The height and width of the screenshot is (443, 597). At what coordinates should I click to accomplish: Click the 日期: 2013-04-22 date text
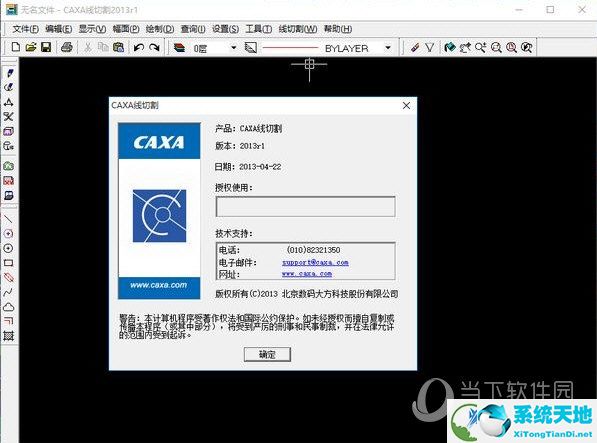pyautogui.click(x=248, y=167)
